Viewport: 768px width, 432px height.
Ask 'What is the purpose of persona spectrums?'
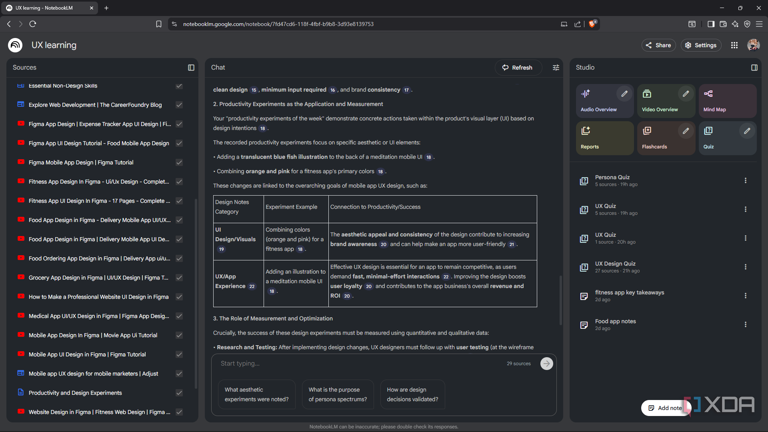[337, 394]
